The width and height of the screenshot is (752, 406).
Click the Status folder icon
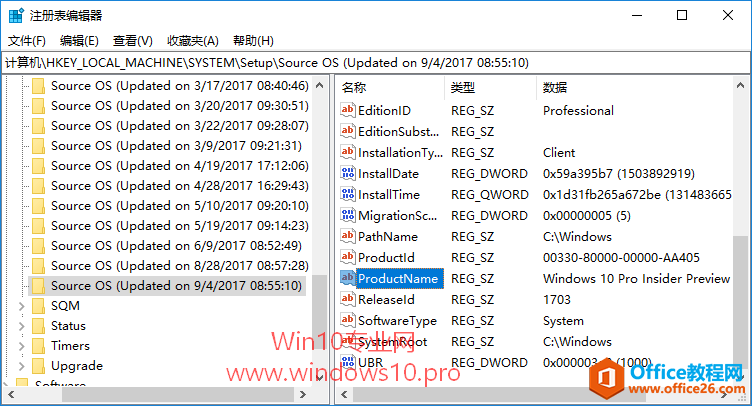[38, 326]
